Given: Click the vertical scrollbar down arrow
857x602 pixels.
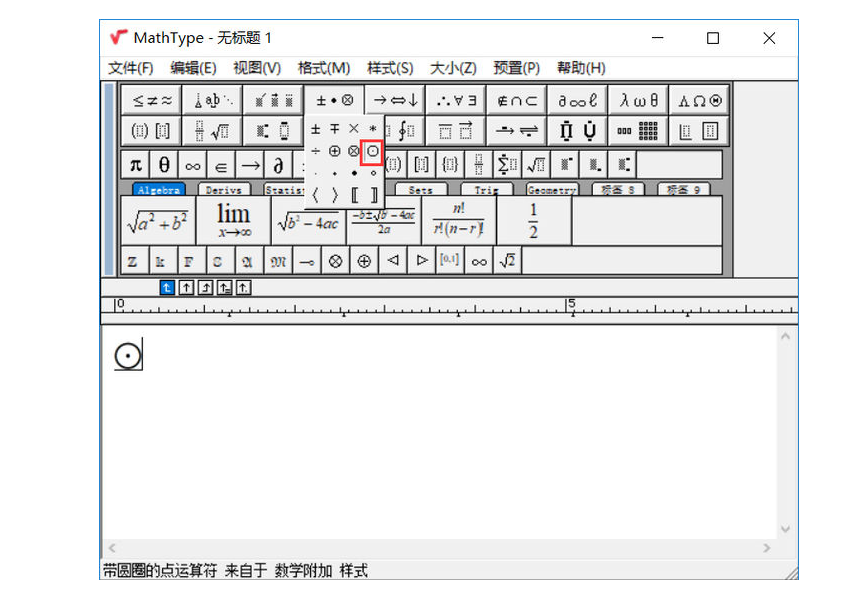Looking at the screenshot, I should click(x=785, y=529).
